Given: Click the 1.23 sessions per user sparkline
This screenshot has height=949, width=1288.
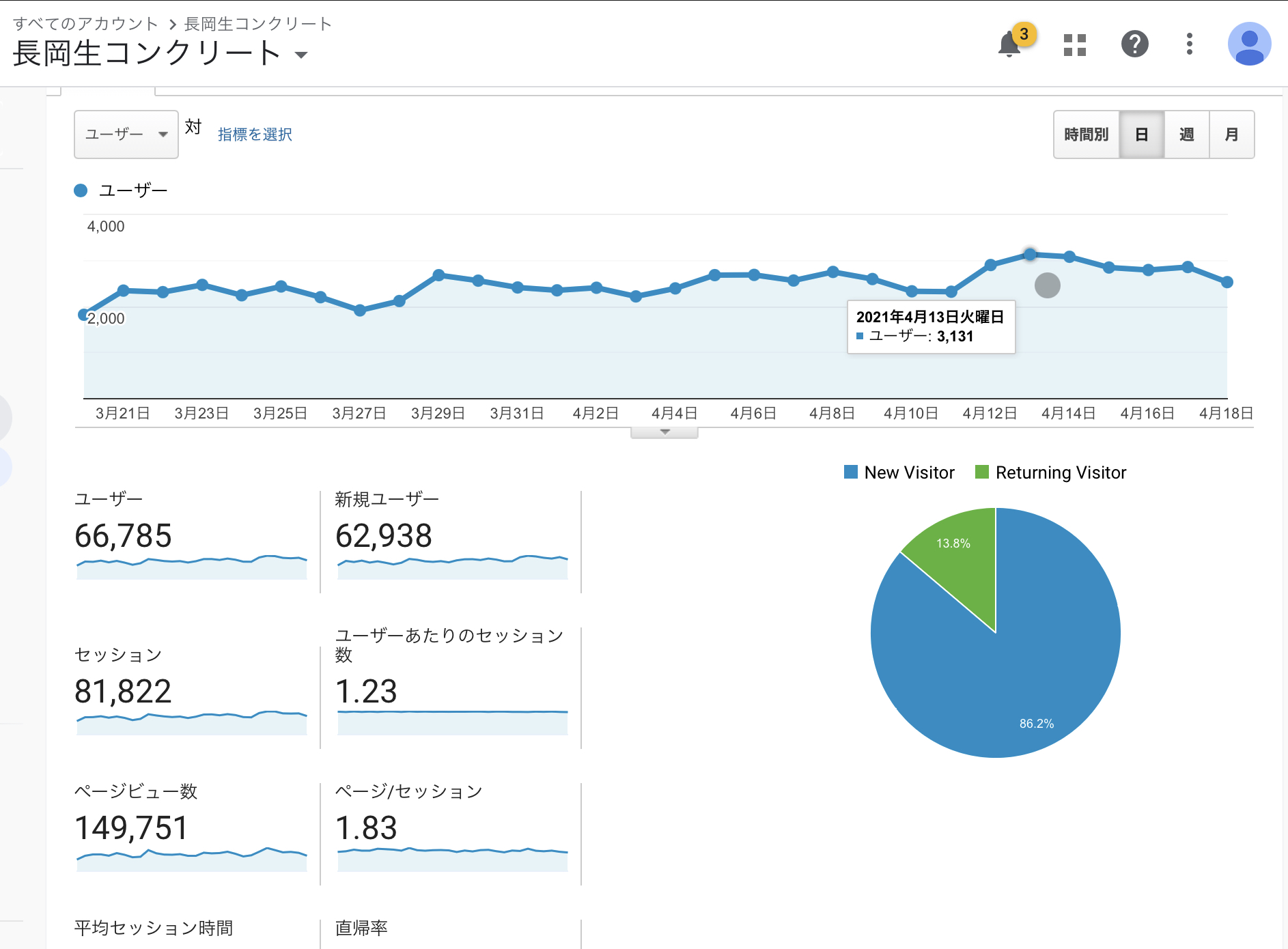Looking at the screenshot, I should coord(453,722).
